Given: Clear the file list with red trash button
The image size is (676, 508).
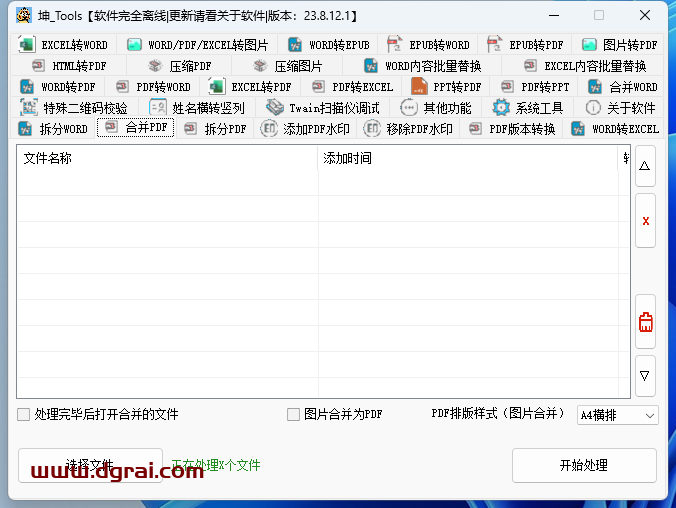Looking at the screenshot, I should pyautogui.click(x=645, y=322).
